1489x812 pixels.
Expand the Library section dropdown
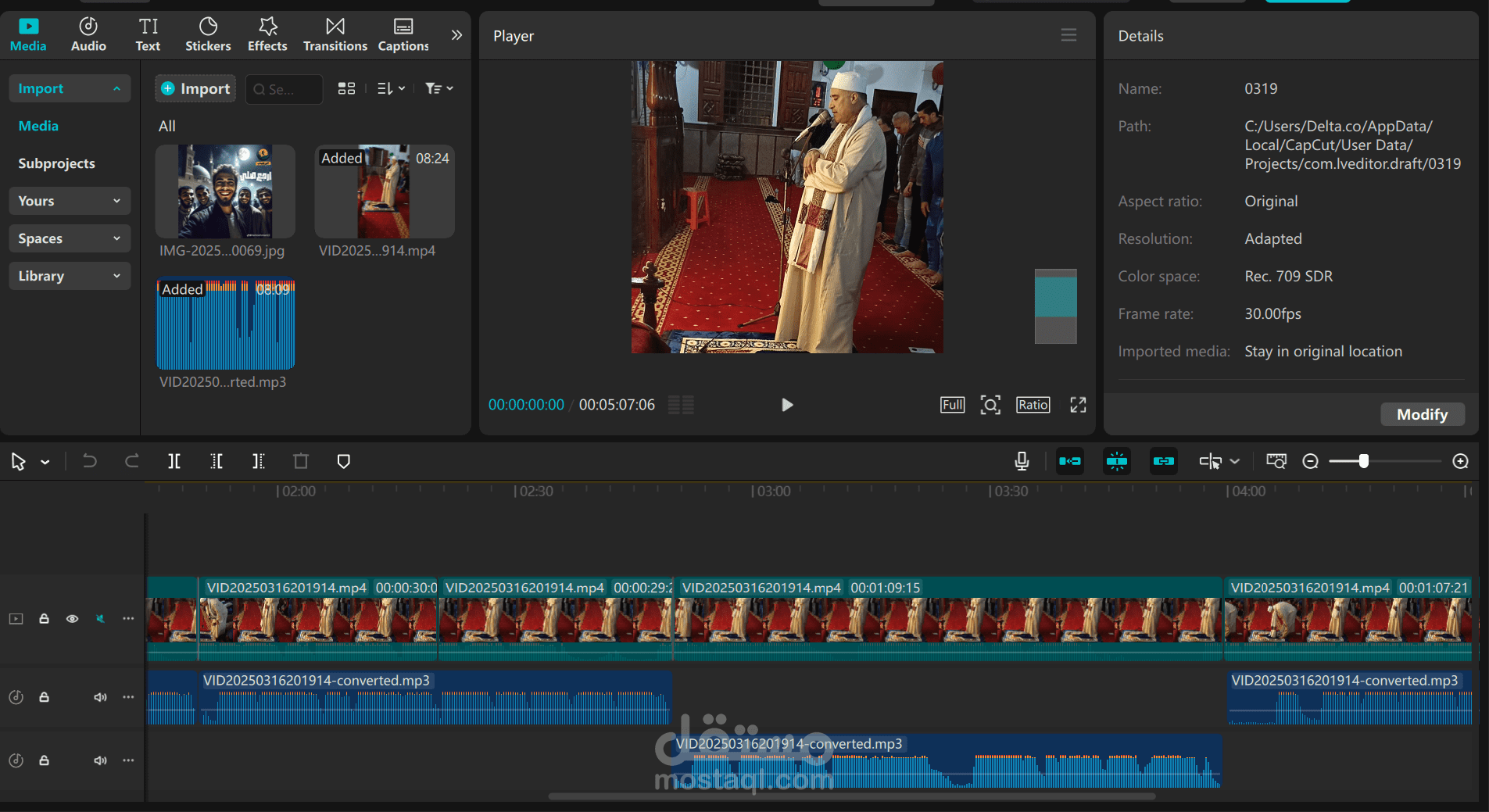point(69,276)
